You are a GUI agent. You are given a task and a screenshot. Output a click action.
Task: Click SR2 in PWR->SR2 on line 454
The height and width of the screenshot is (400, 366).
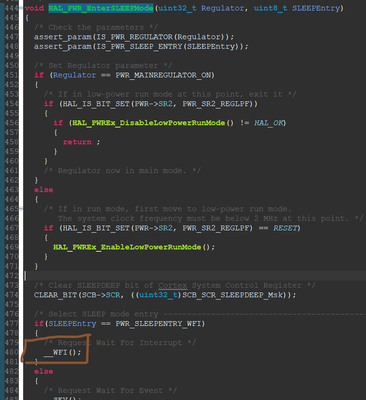pos(166,104)
